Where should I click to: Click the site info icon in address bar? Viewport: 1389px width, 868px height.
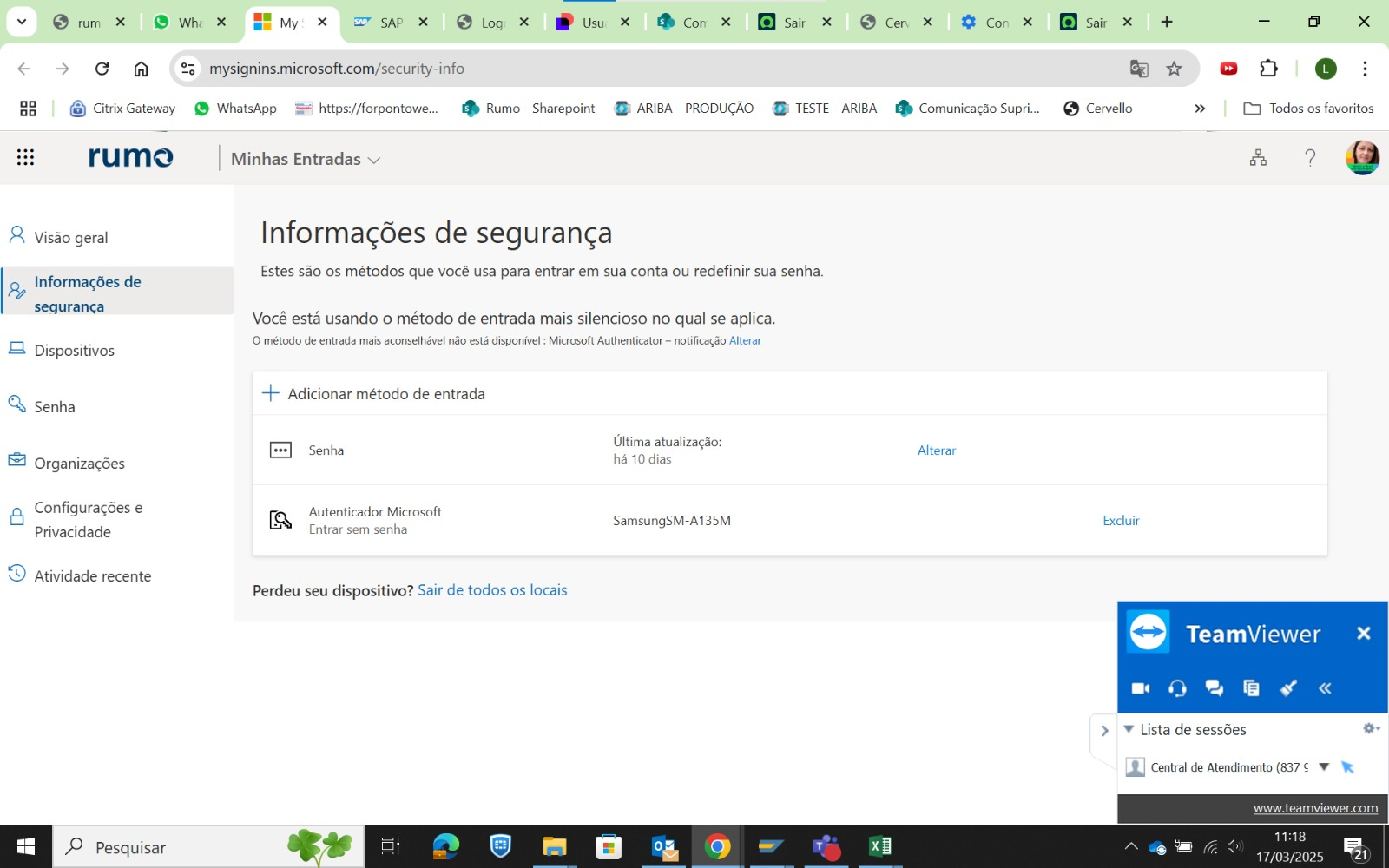(x=188, y=69)
